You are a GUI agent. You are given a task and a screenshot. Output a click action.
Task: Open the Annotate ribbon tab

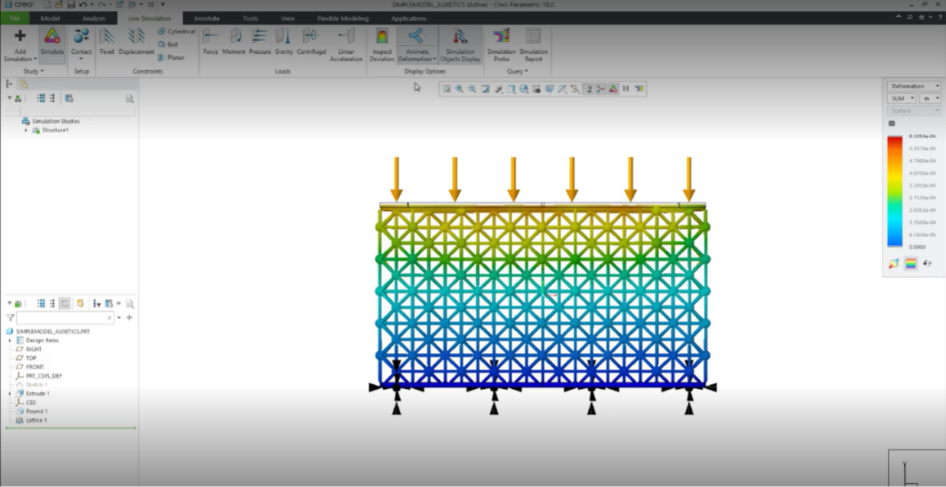[x=206, y=18]
